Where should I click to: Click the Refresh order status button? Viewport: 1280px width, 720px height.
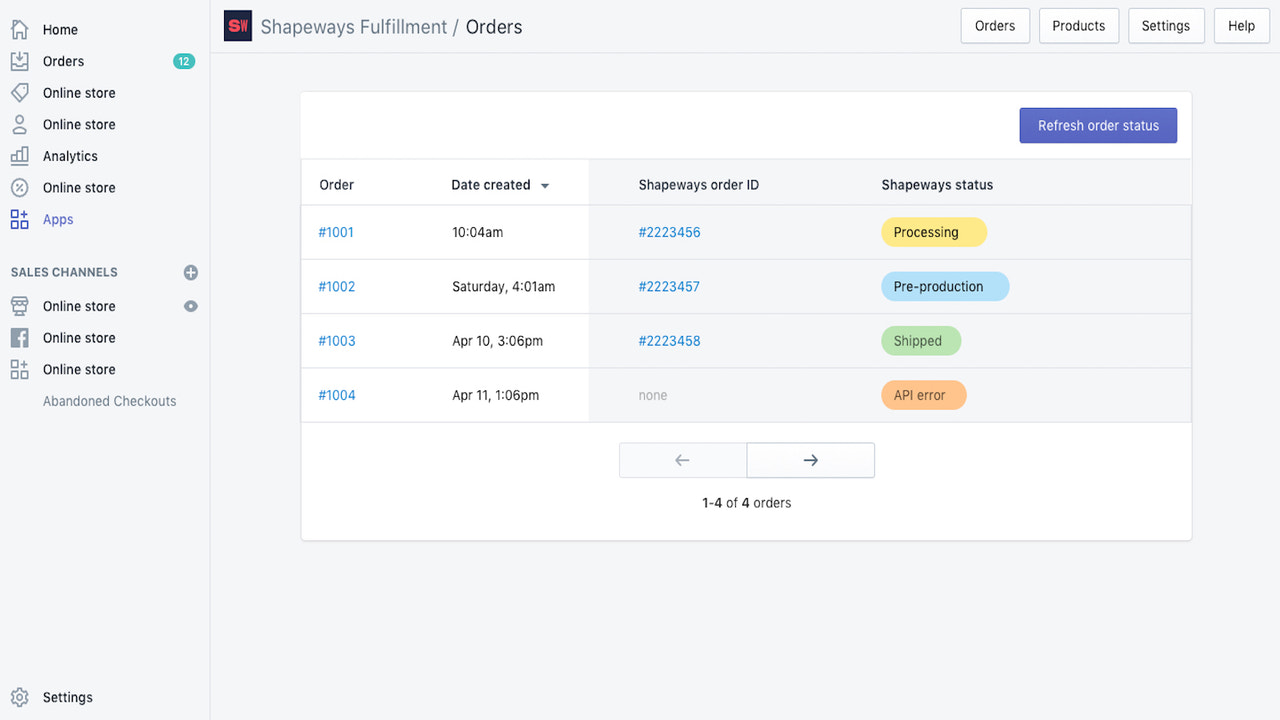[x=1098, y=125]
